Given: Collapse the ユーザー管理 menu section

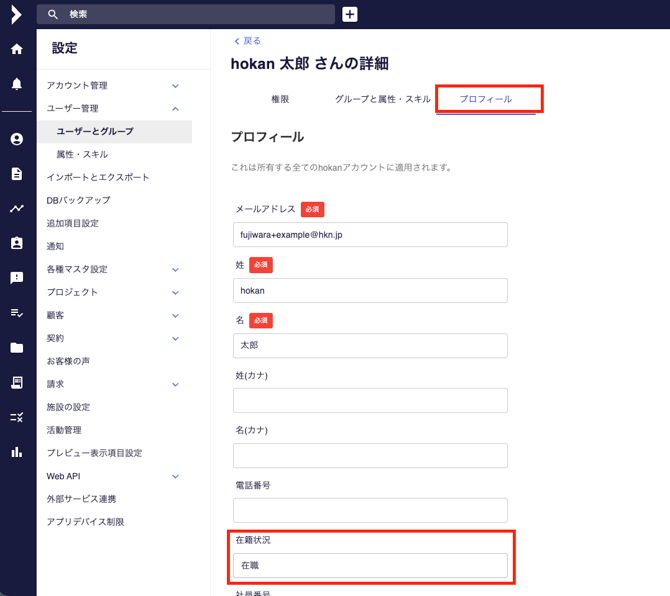Looking at the screenshot, I should tap(176, 109).
